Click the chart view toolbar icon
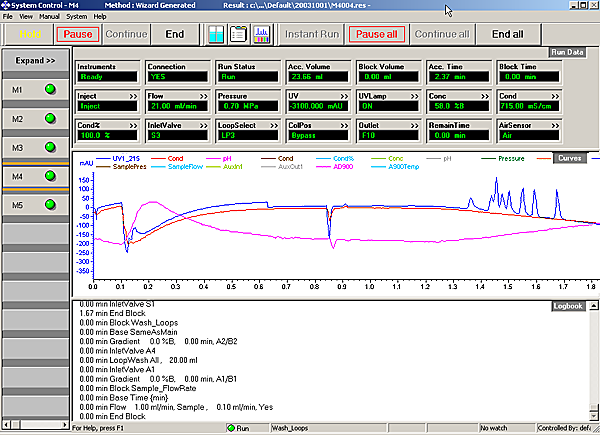 pos(262,34)
